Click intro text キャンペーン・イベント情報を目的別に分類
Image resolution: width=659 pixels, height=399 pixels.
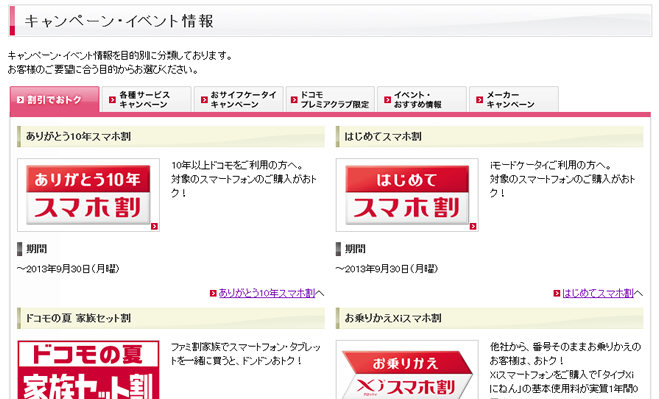(x=120, y=55)
